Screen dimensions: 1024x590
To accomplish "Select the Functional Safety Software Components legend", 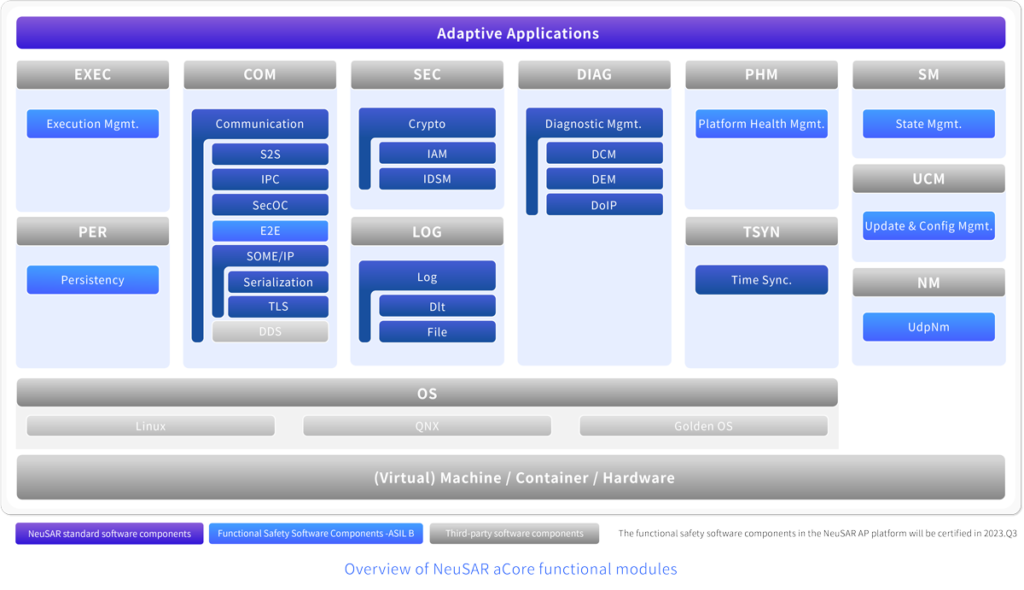I will pyautogui.click(x=316, y=533).
